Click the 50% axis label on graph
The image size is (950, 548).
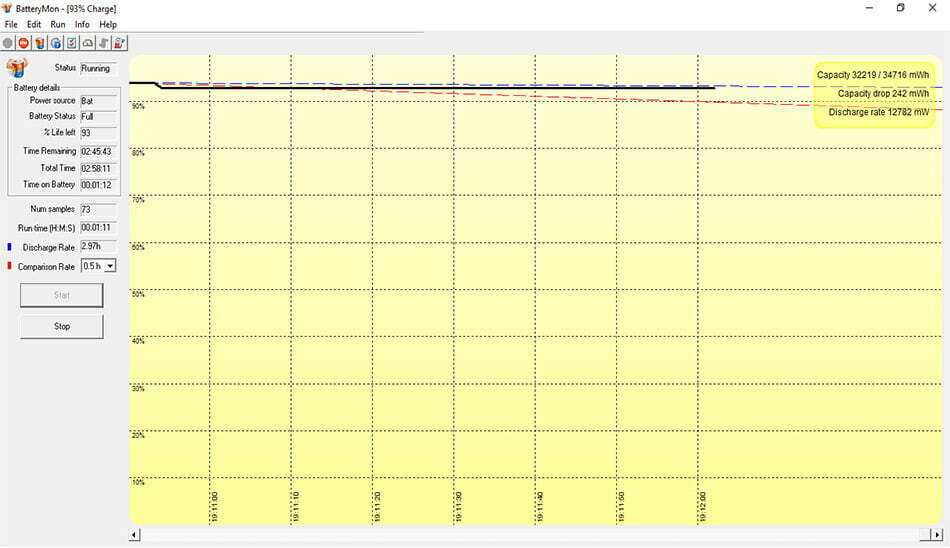[x=138, y=294]
